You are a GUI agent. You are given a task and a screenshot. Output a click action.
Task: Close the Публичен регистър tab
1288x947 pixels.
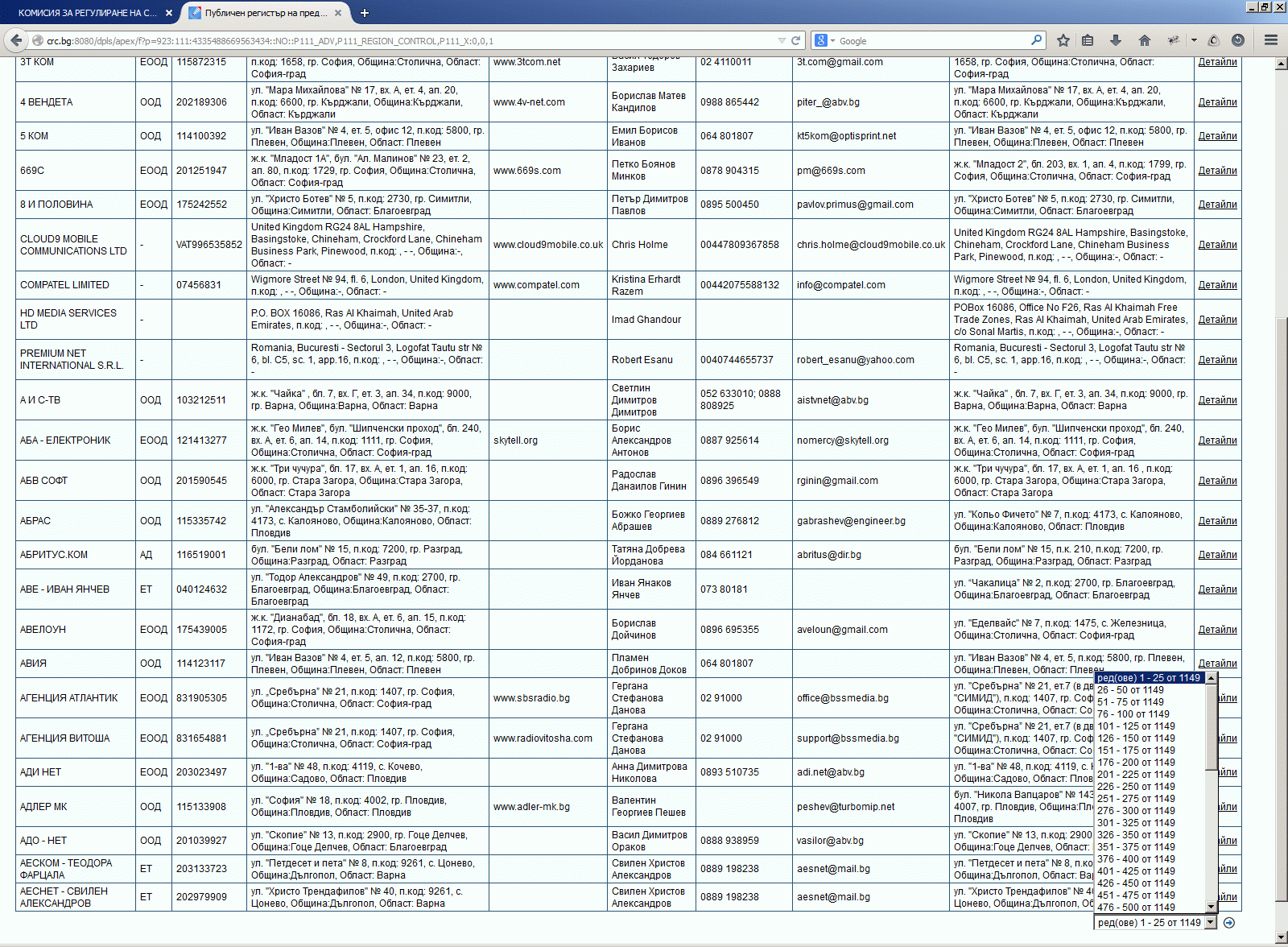pos(338,13)
